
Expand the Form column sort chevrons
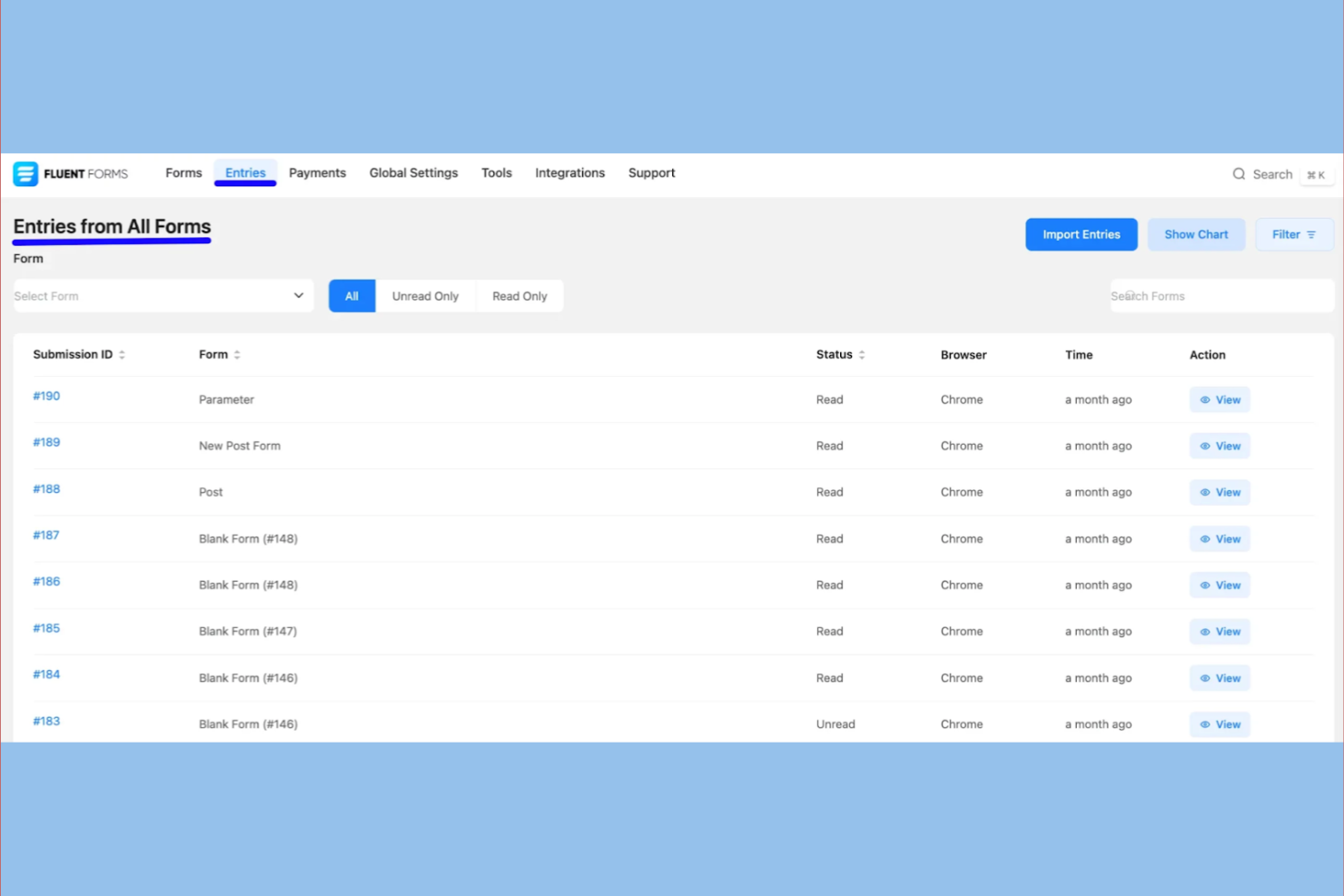click(236, 354)
